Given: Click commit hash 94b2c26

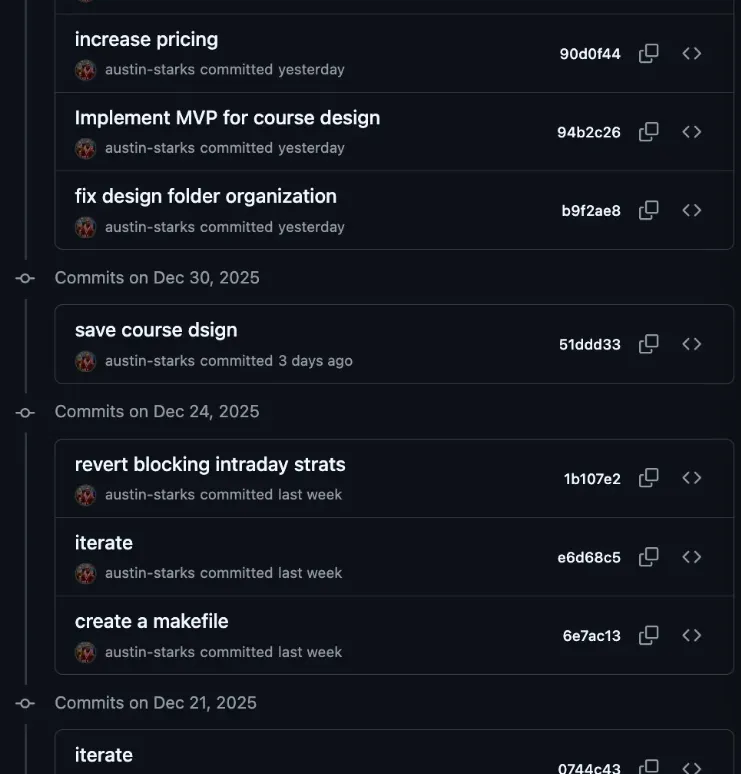Looking at the screenshot, I should [588, 132].
